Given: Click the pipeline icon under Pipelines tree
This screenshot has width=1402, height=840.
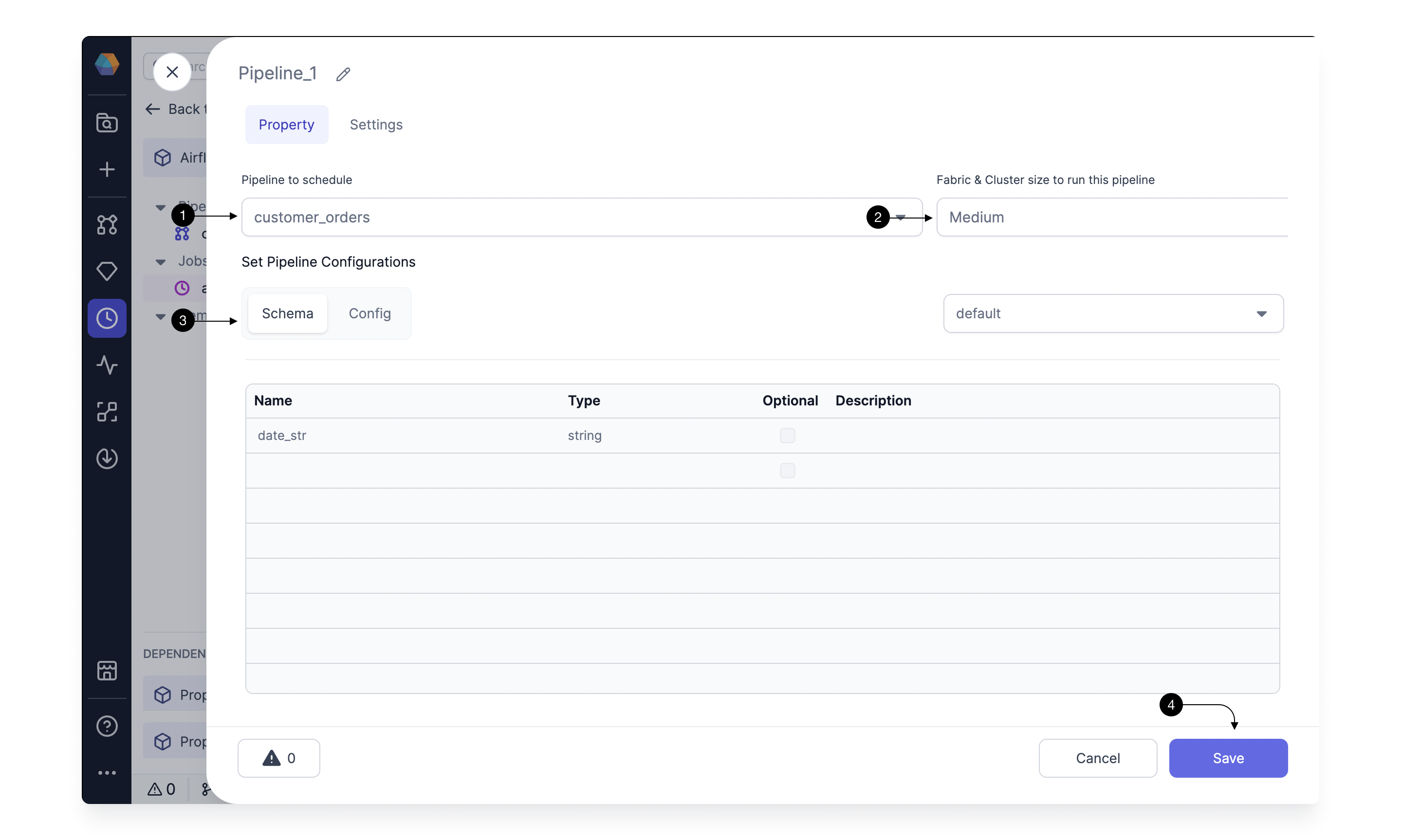Looking at the screenshot, I should pyautogui.click(x=182, y=234).
